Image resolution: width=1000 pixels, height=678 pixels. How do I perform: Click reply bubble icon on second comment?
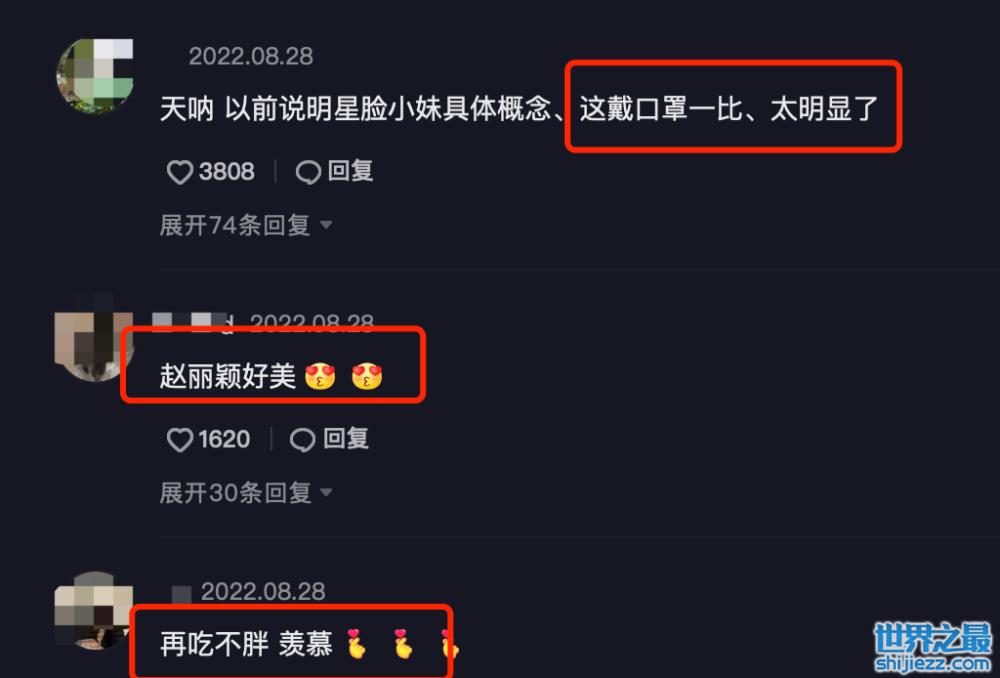303,440
